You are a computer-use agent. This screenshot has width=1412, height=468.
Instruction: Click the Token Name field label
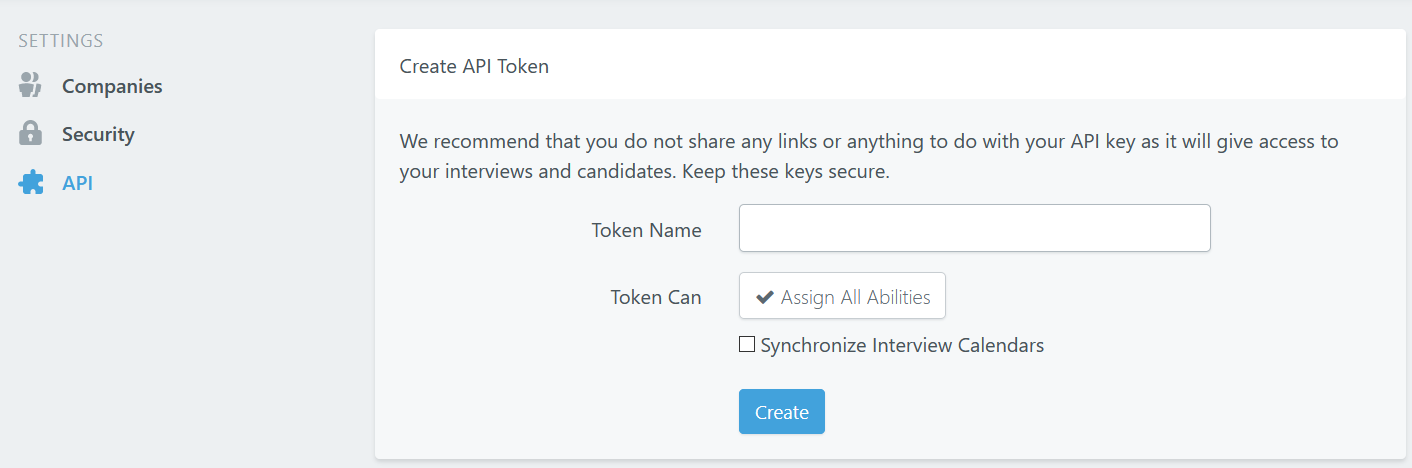[x=646, y=230]
